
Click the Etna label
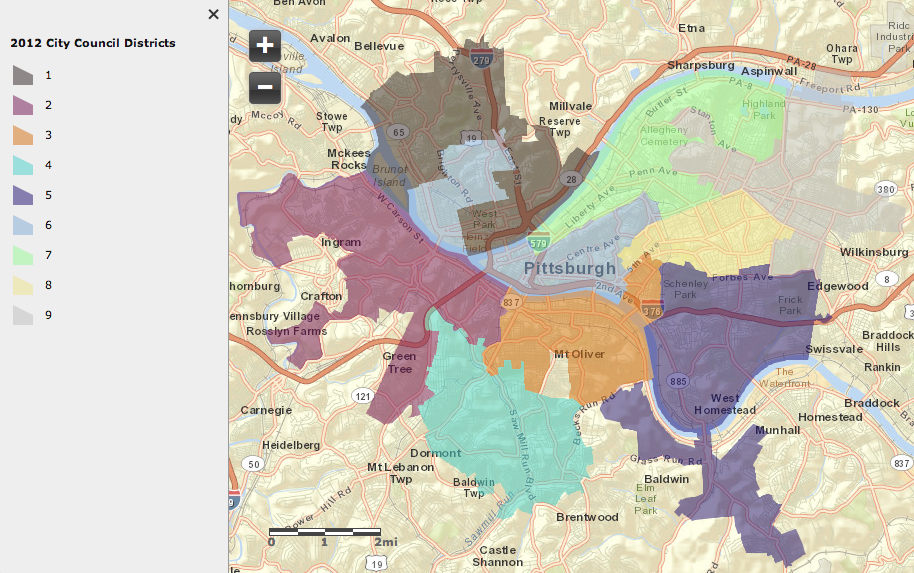[x=691, y=28]
